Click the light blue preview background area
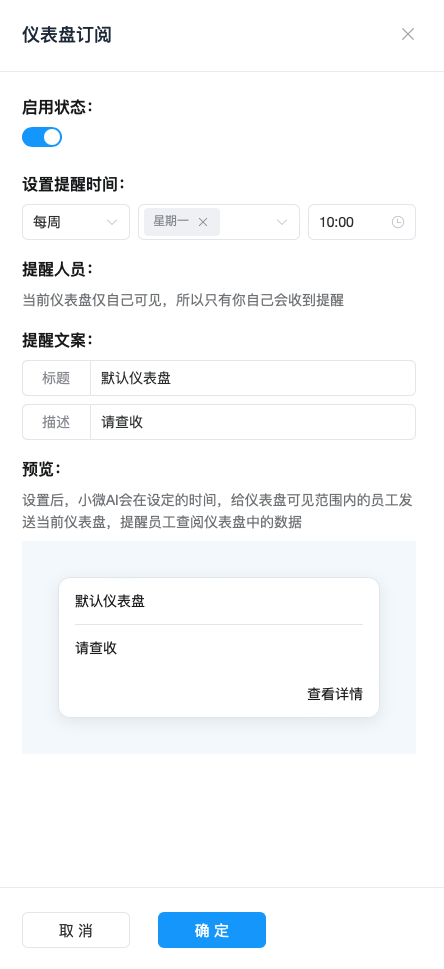 [219, 737]
